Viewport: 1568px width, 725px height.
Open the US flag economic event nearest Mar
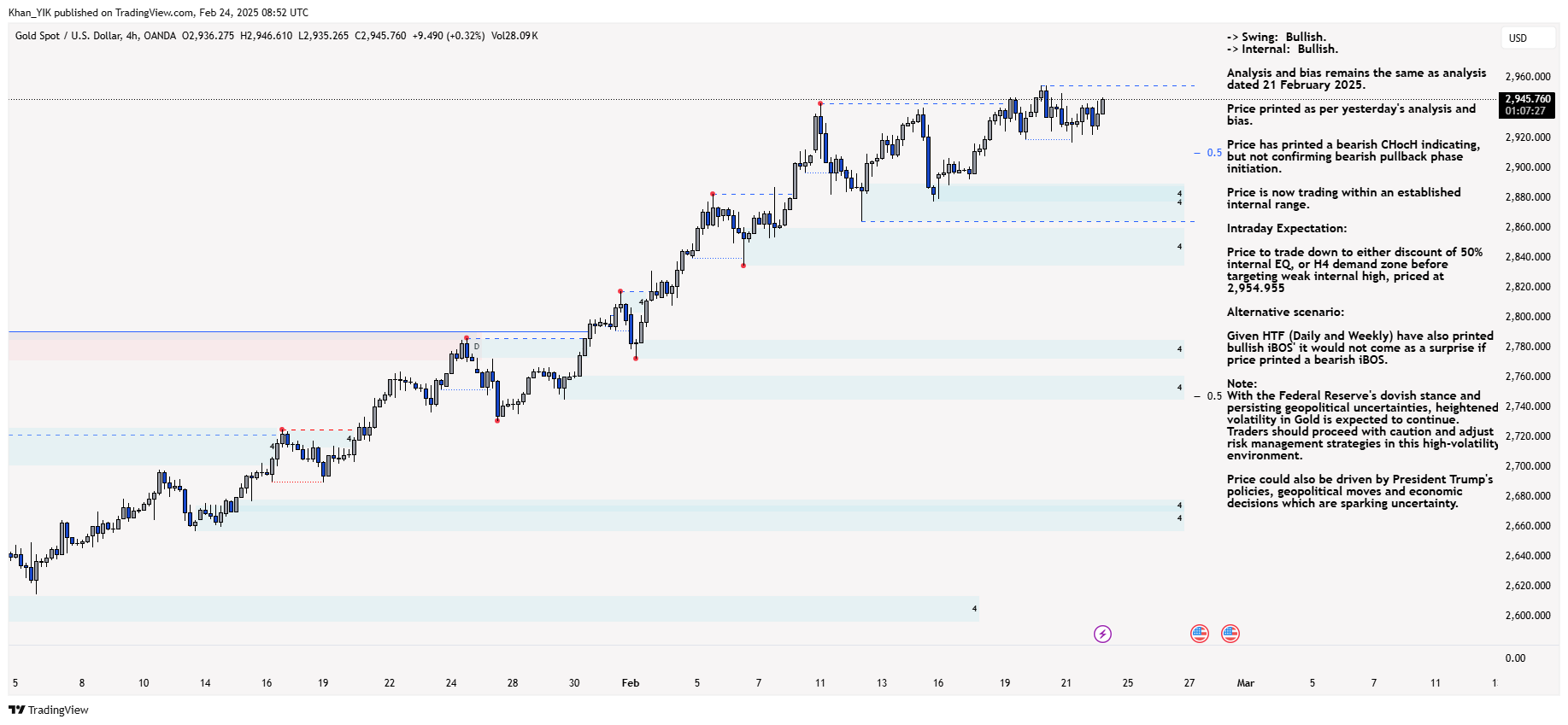coord(1230,634)
